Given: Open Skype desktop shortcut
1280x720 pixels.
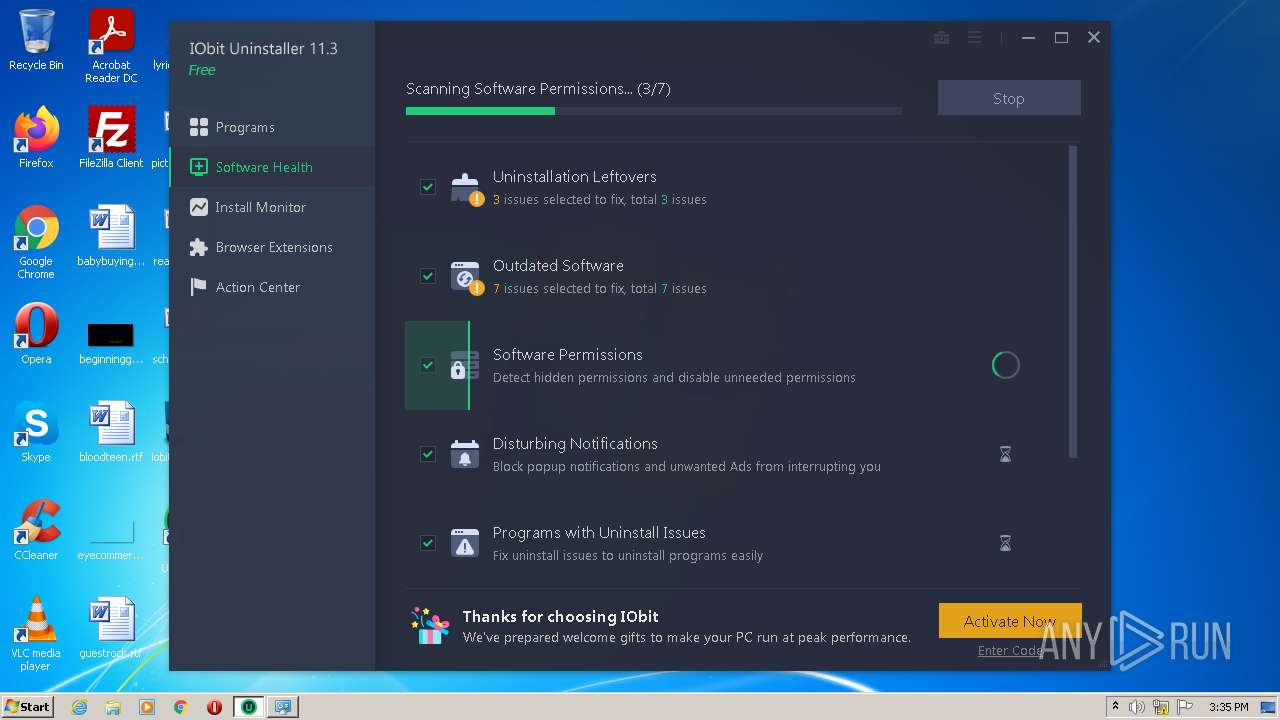Looking at the screenshot, I should pyautogui.click(x=36, y=431).
